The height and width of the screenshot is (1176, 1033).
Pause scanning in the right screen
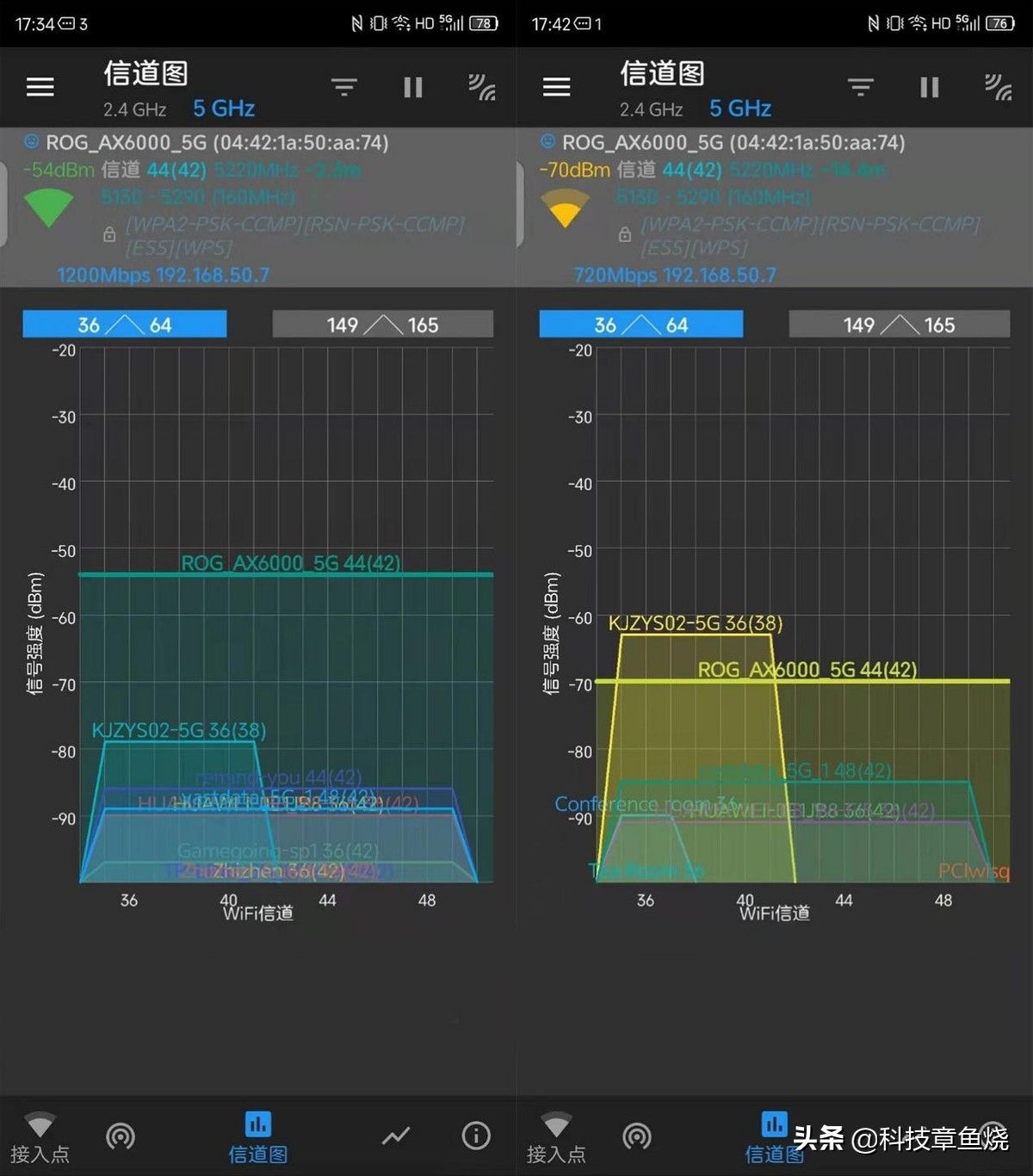930,87
